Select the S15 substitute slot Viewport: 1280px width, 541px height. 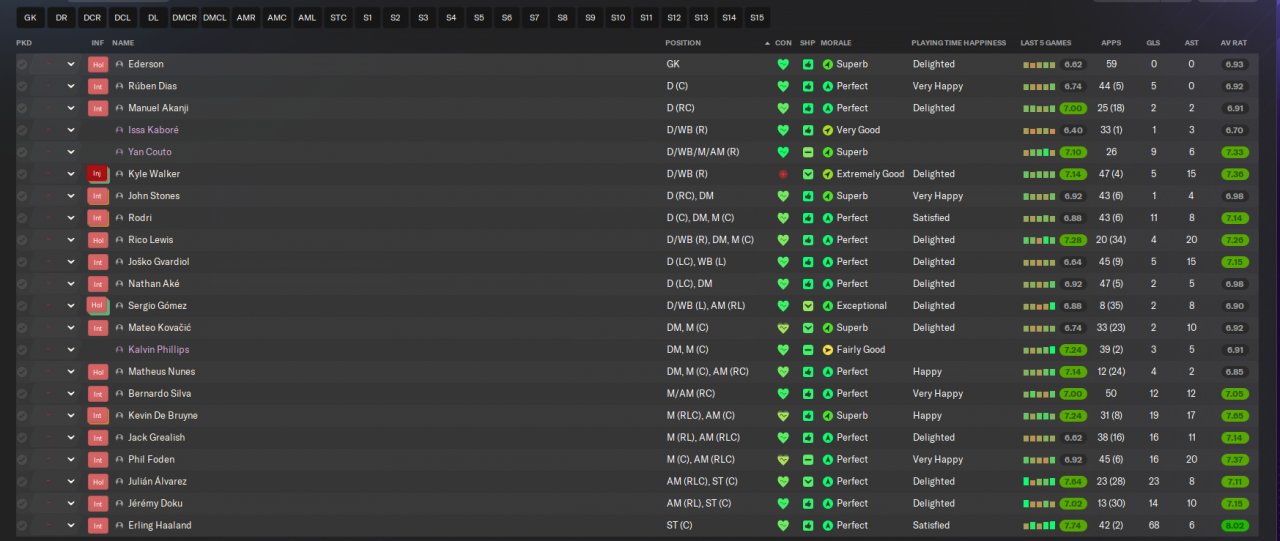[757, 18]
